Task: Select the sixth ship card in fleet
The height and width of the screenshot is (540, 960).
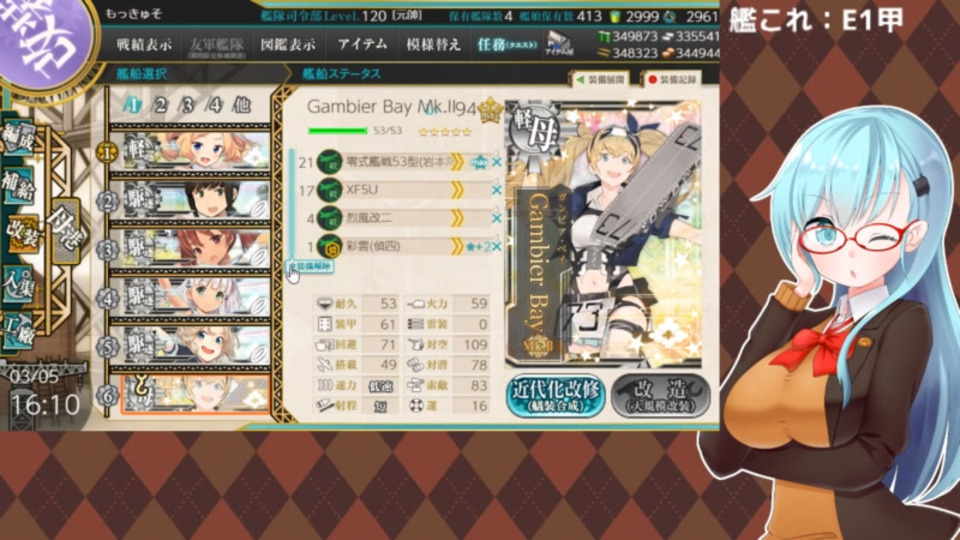Action: pyautogui.click(x=196, y=394)
